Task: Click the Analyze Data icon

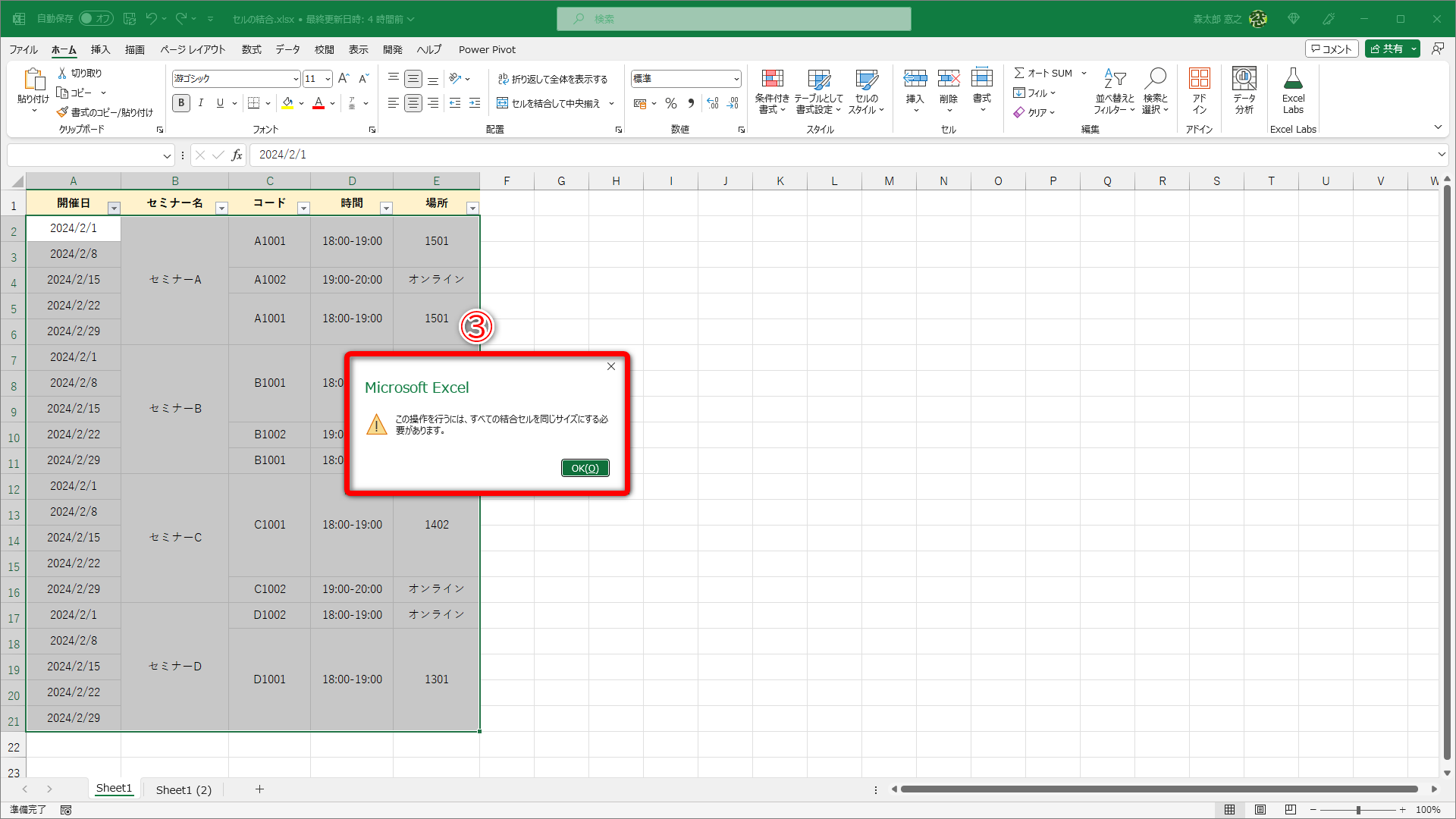Action: pos(1244,79)
